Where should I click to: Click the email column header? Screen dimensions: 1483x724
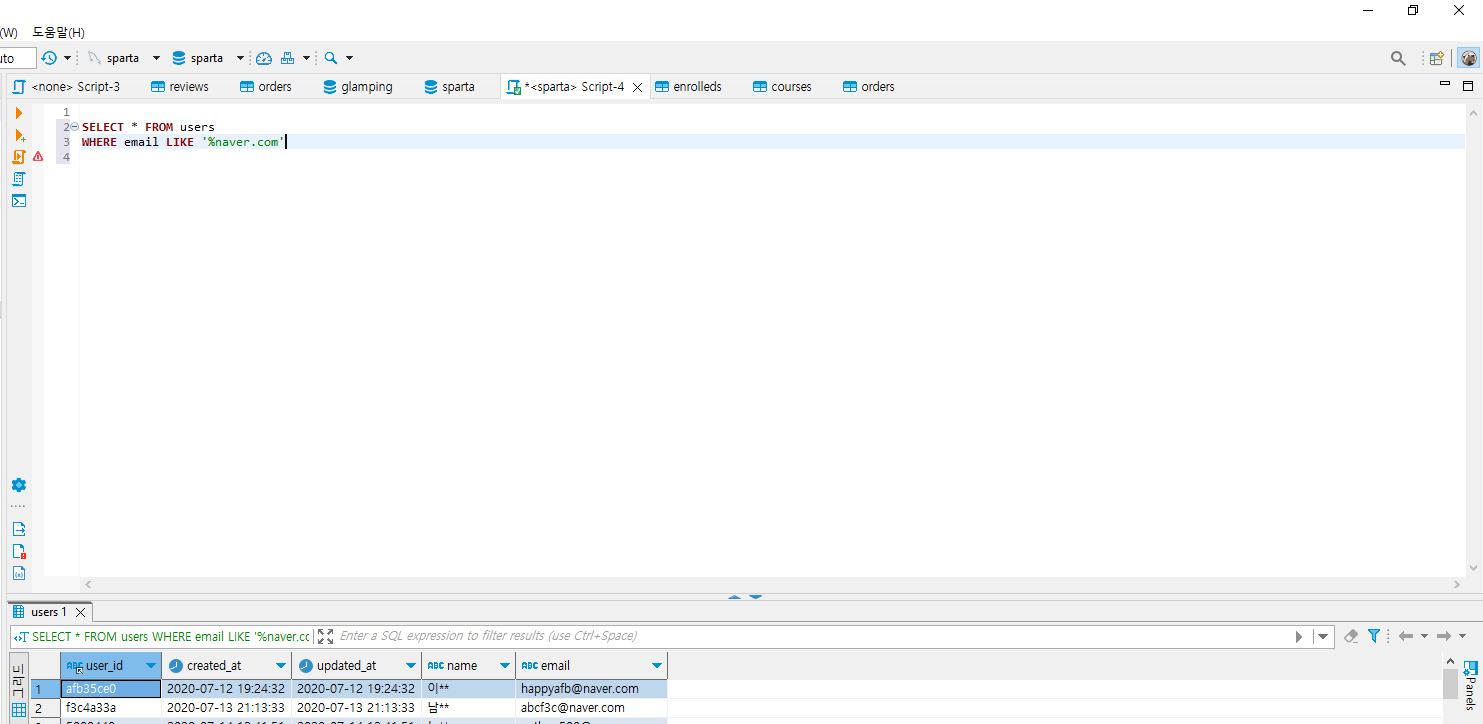click(x=592, y=666)
